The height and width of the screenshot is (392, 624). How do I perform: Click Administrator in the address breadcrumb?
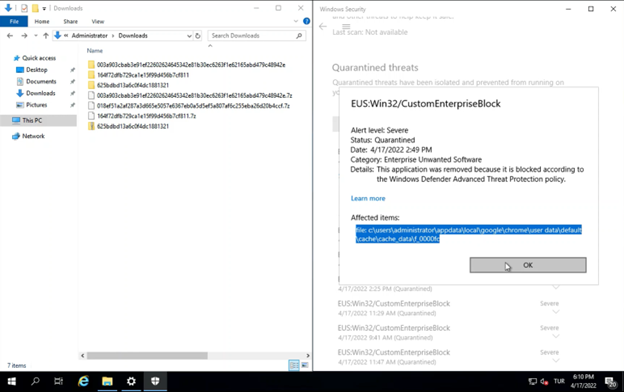pos(90,36)
